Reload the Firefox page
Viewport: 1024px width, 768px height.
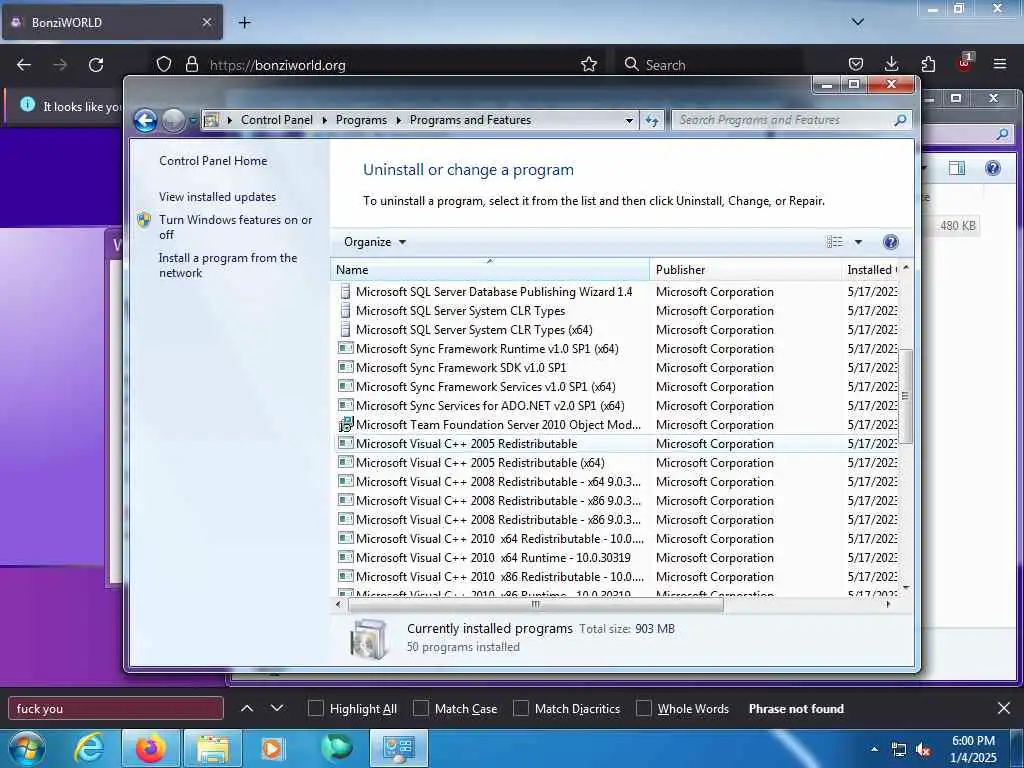click(96, 65)
